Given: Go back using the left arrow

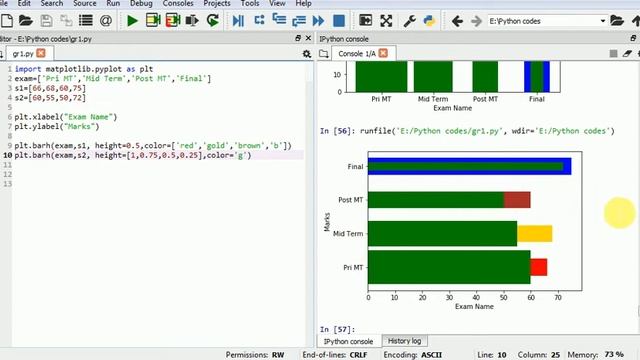Looking at the screenshot, I should (457, 21).
